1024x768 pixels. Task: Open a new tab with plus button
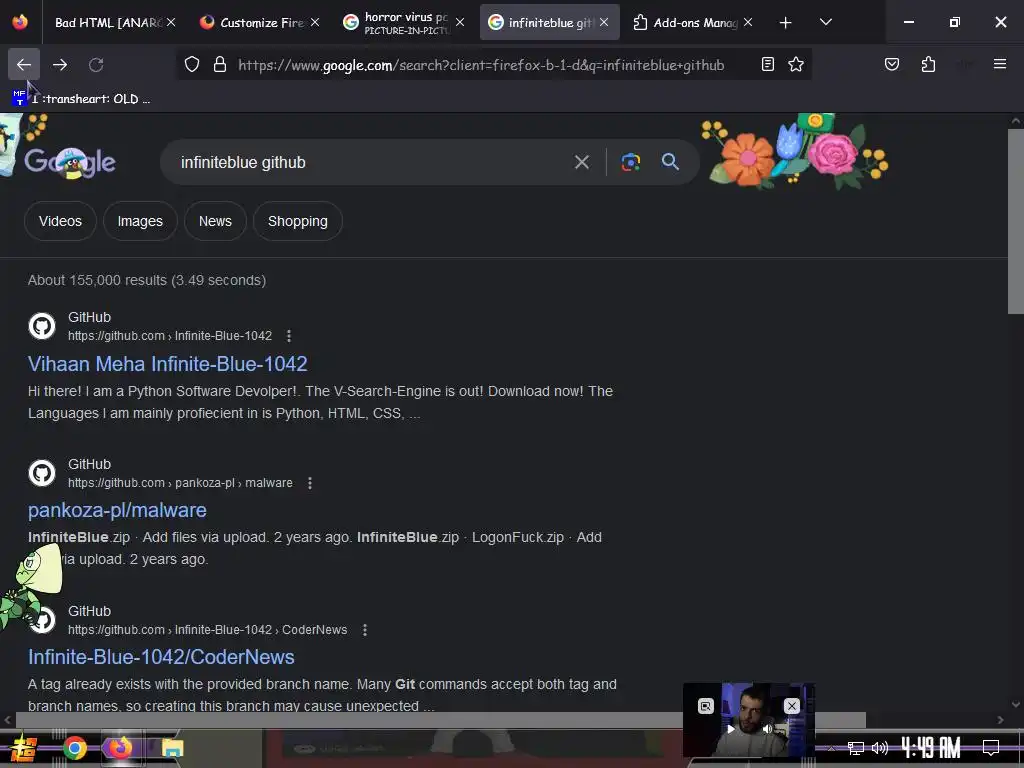tap(786, 23)
